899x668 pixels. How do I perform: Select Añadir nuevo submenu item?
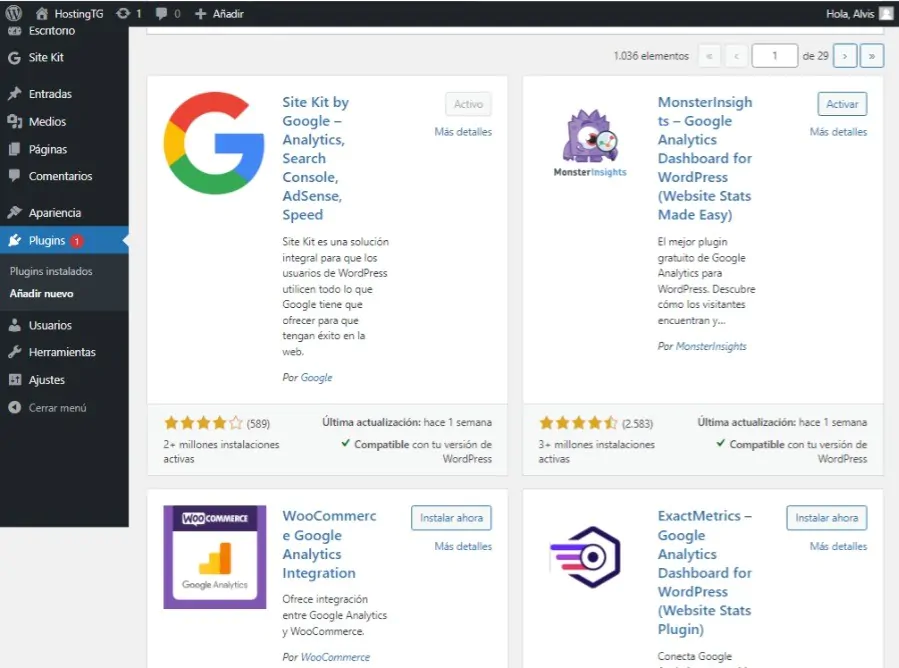(41, 294)
